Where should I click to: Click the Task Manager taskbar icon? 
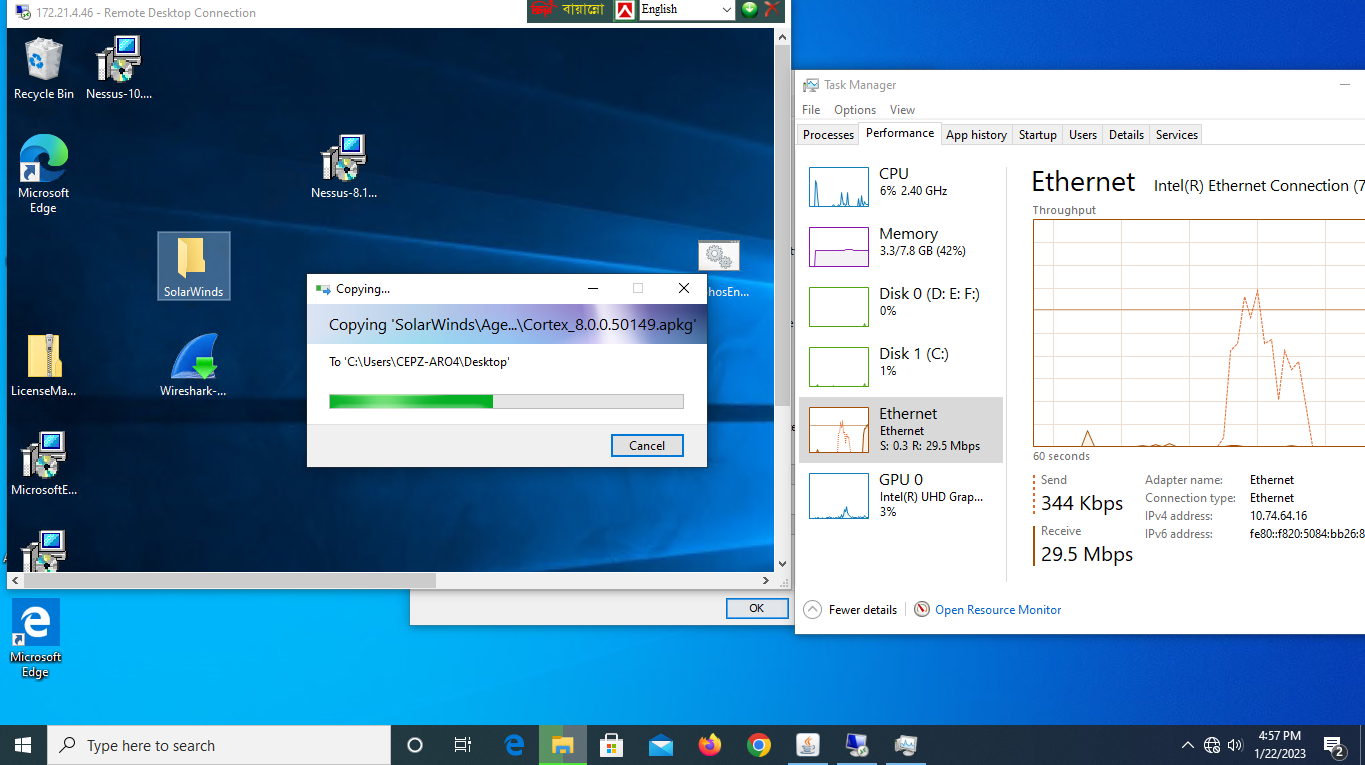pos(906,745)
